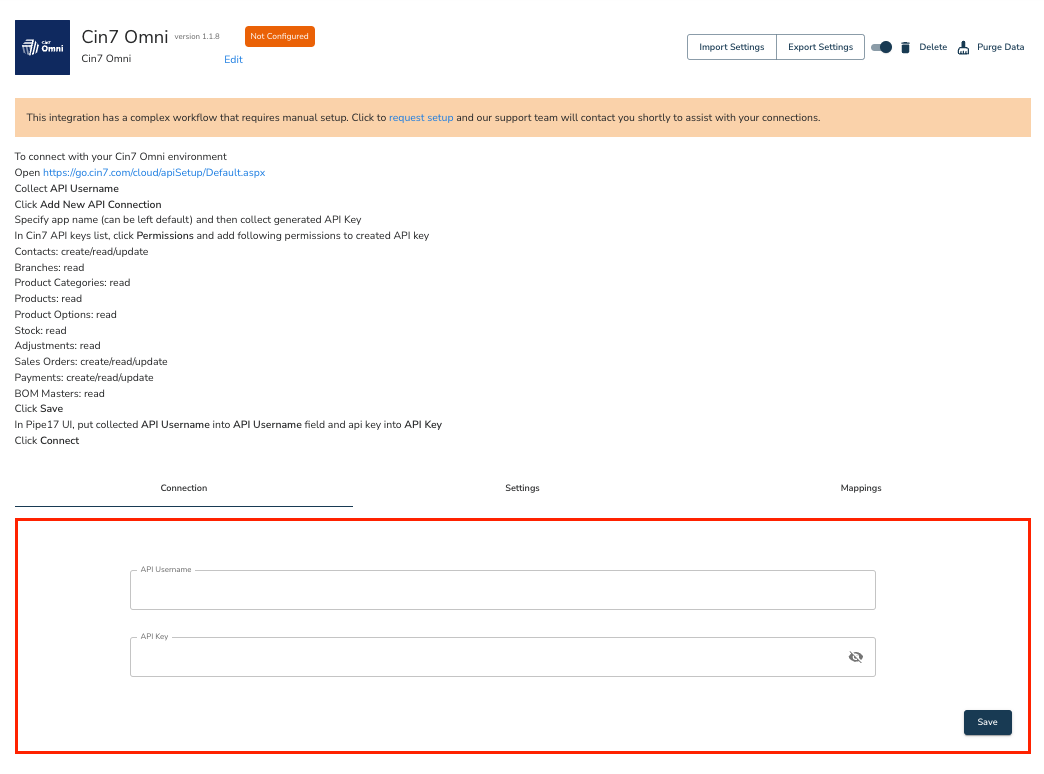Click the trash can Delete icon
The image size is (1044, 774).
click(906, 47)
